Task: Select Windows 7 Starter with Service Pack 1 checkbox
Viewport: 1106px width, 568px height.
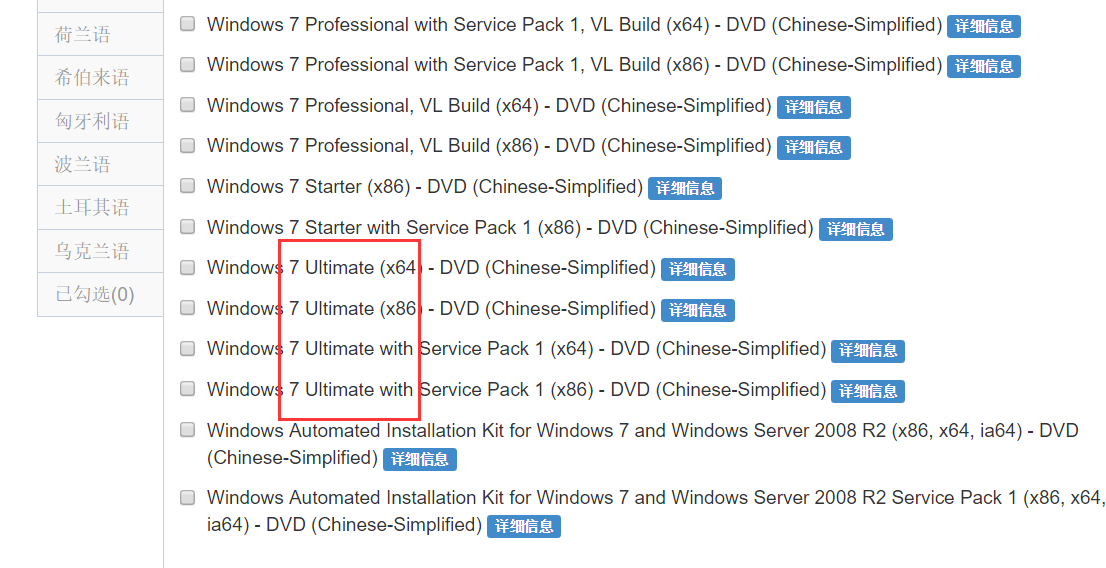Action: [187, 227]
